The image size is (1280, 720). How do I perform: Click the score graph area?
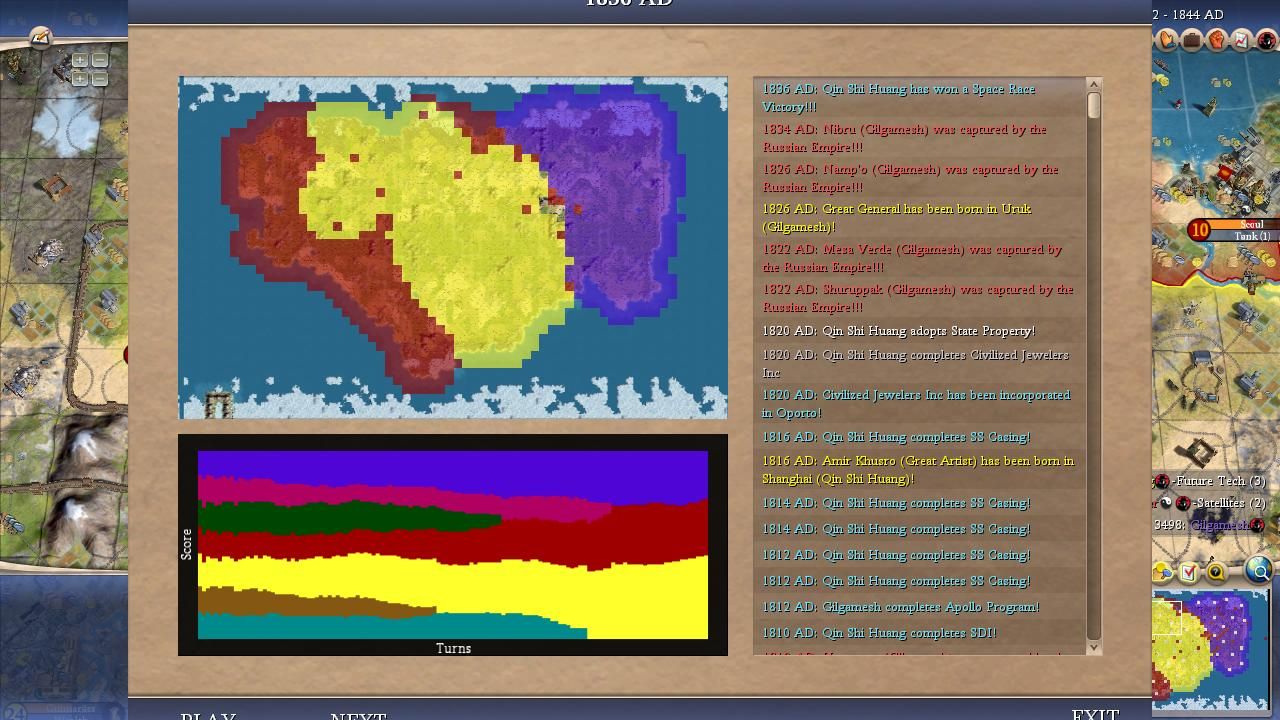(x=453, y=544)
